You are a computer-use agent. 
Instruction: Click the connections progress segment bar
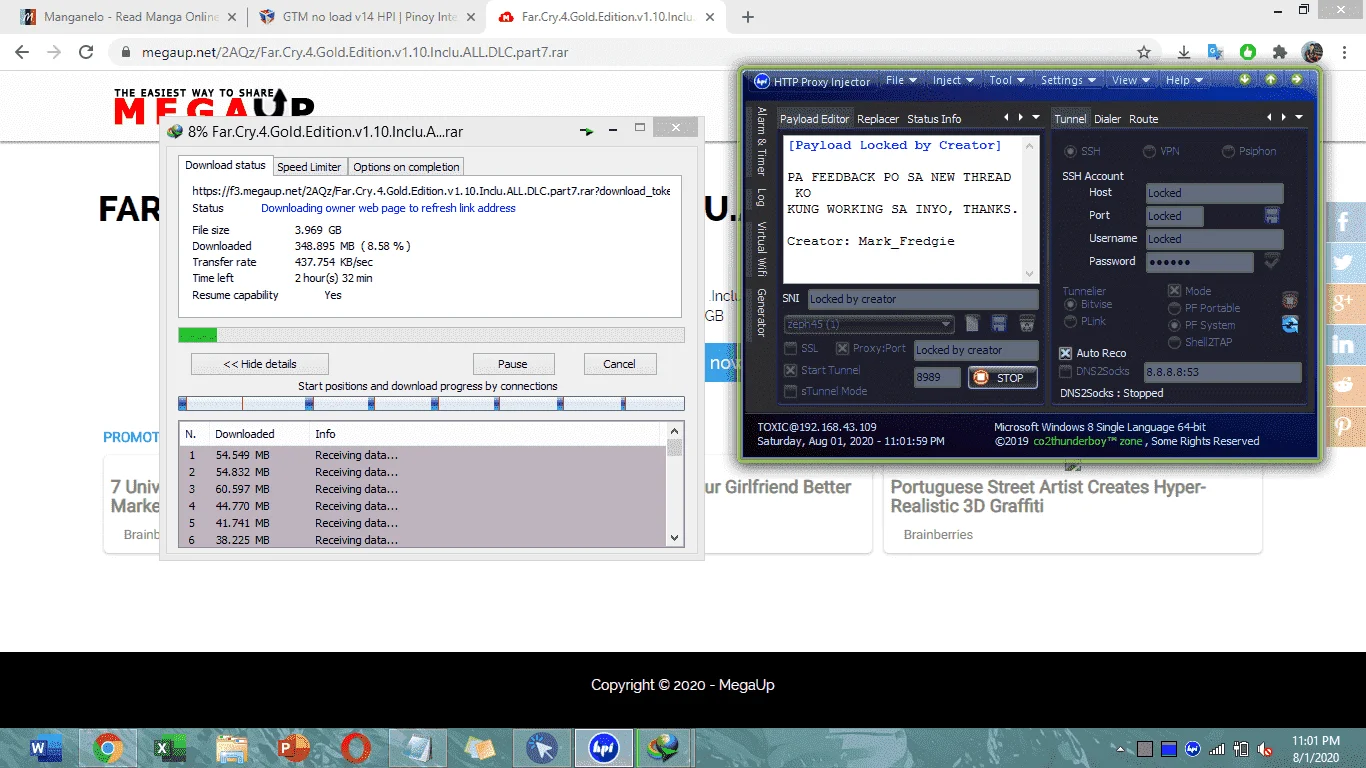431,404
